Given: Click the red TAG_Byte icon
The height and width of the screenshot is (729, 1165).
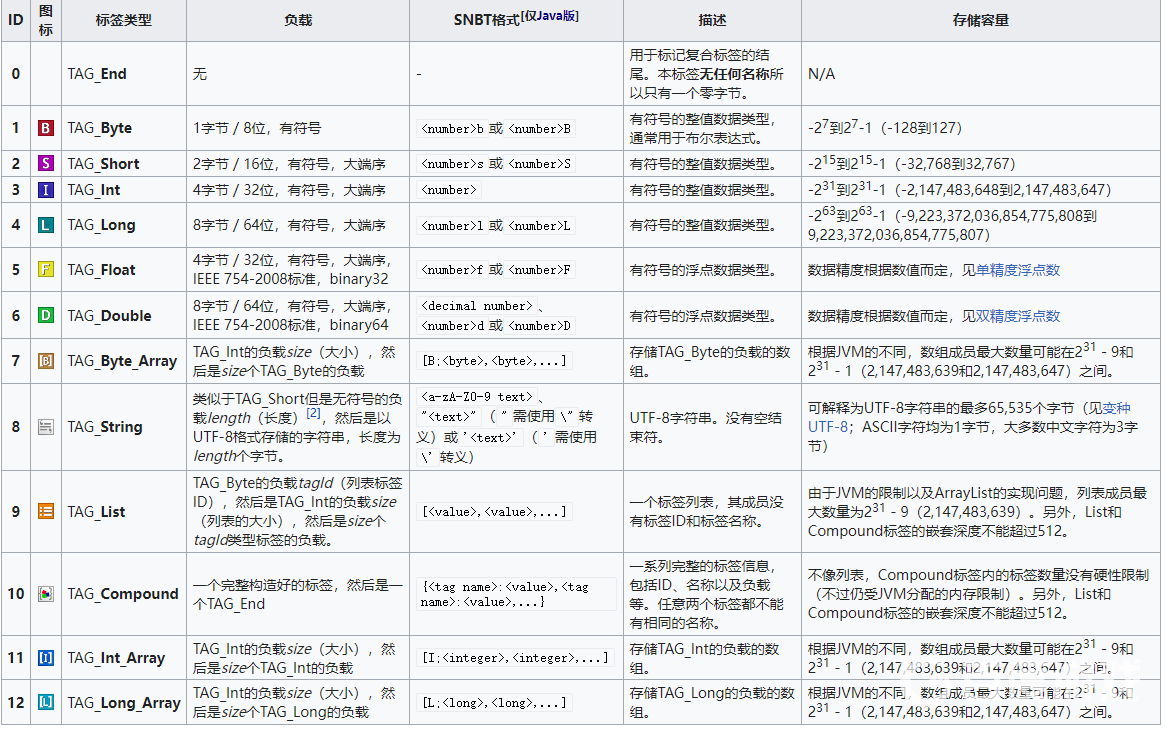Looking at the screenshot, I should pos(46,128).
